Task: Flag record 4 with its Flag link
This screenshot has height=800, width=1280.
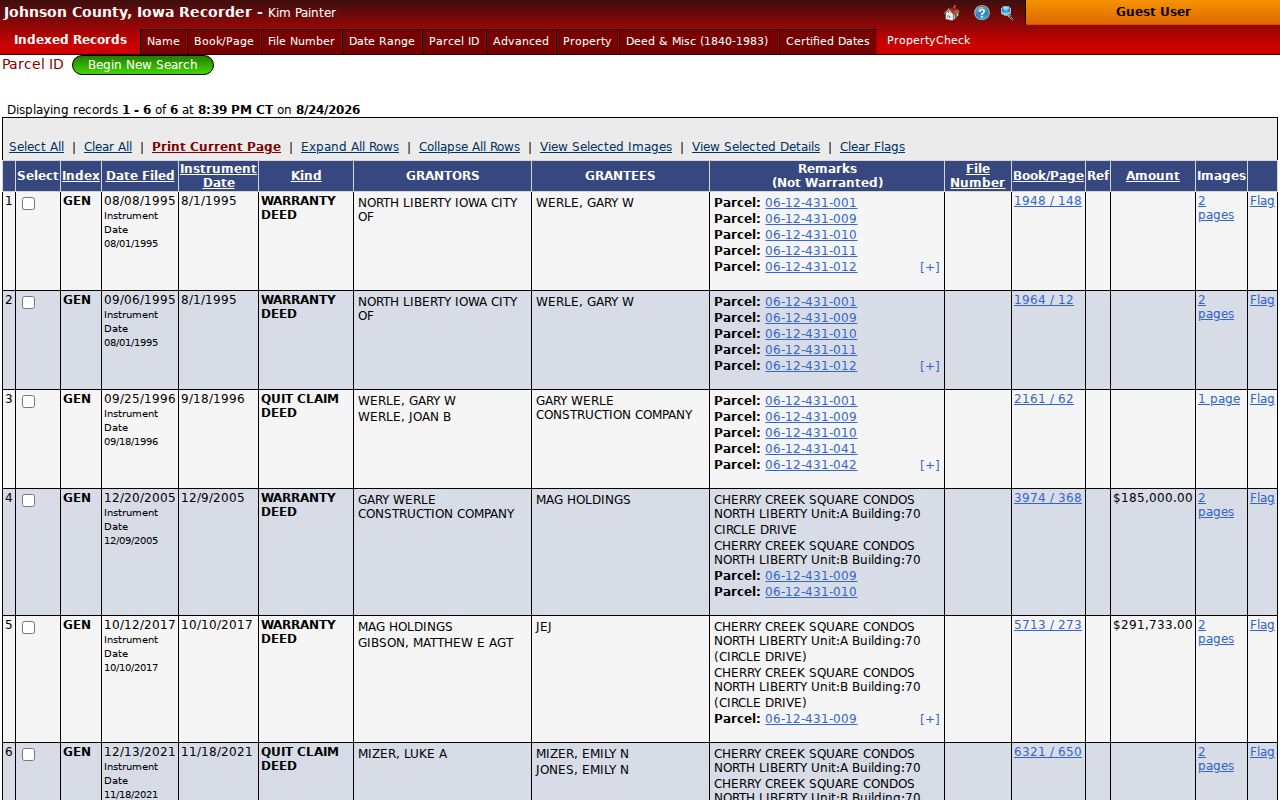Action: click(1262, 498)
